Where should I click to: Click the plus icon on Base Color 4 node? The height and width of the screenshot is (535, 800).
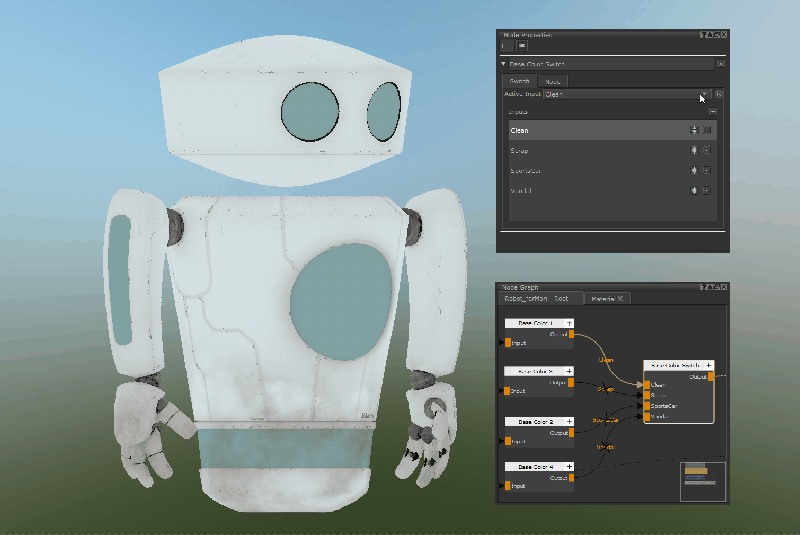(x=569, y=467)
